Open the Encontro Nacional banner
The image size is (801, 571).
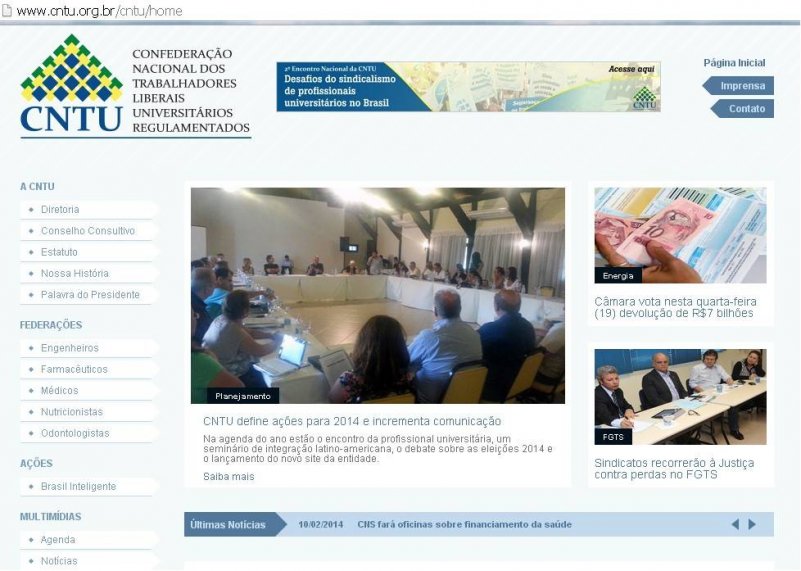click(468, 86)
